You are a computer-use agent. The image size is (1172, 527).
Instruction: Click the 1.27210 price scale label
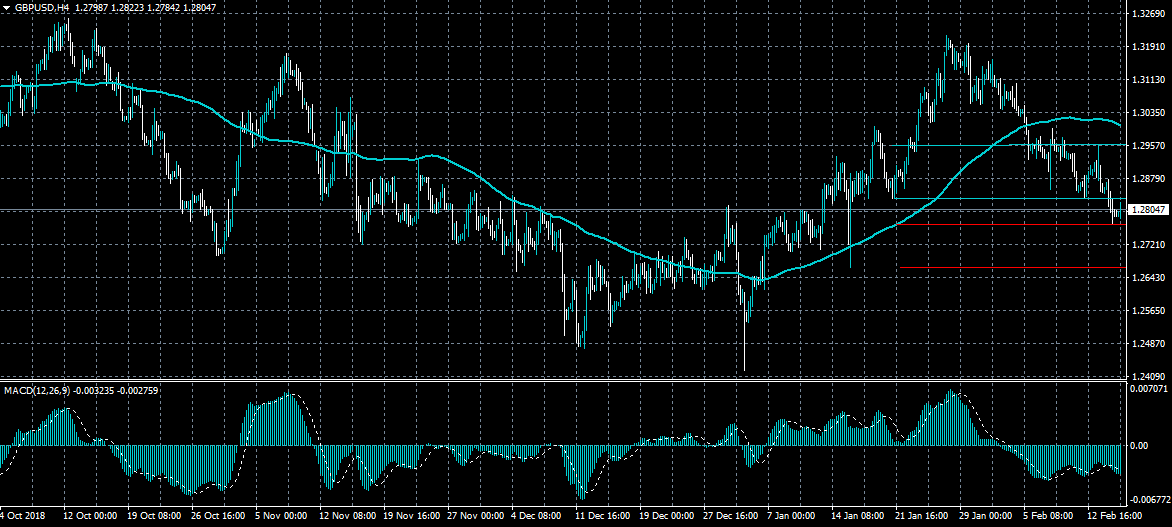(x=1148, y=245)
